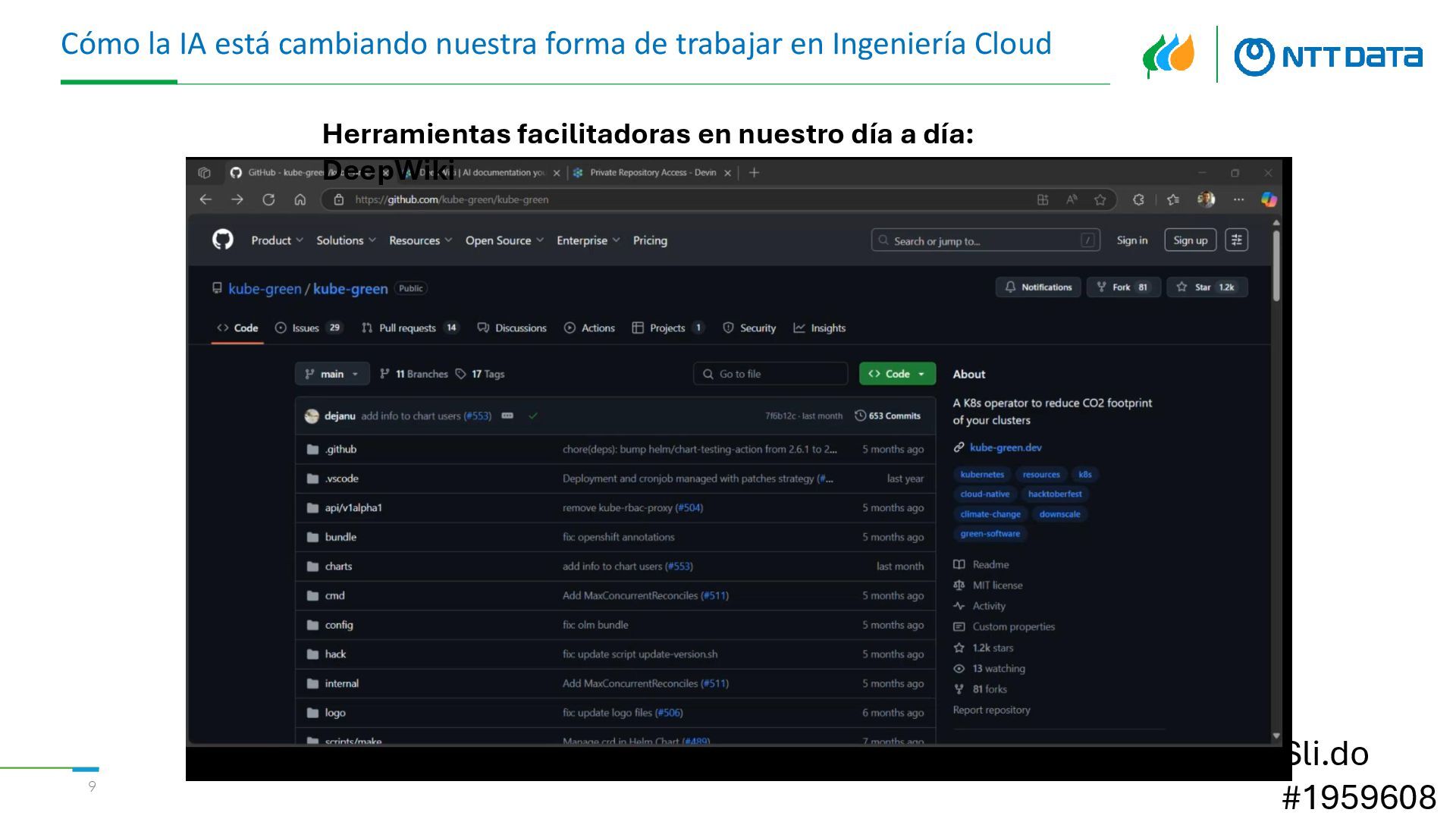Click the browser profile avatar
Viewport: 1456px width, 819px height.
coord(1206,199)
